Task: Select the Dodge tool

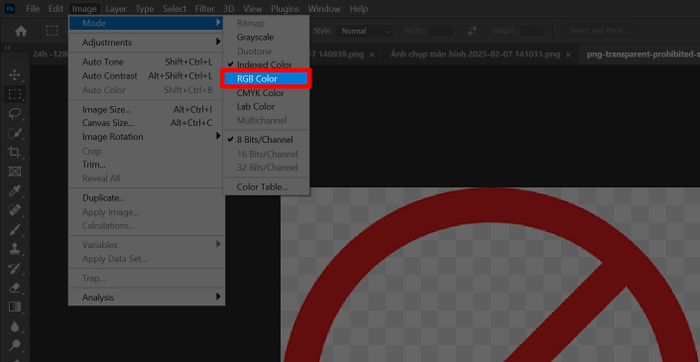Action: click(15, 345)
